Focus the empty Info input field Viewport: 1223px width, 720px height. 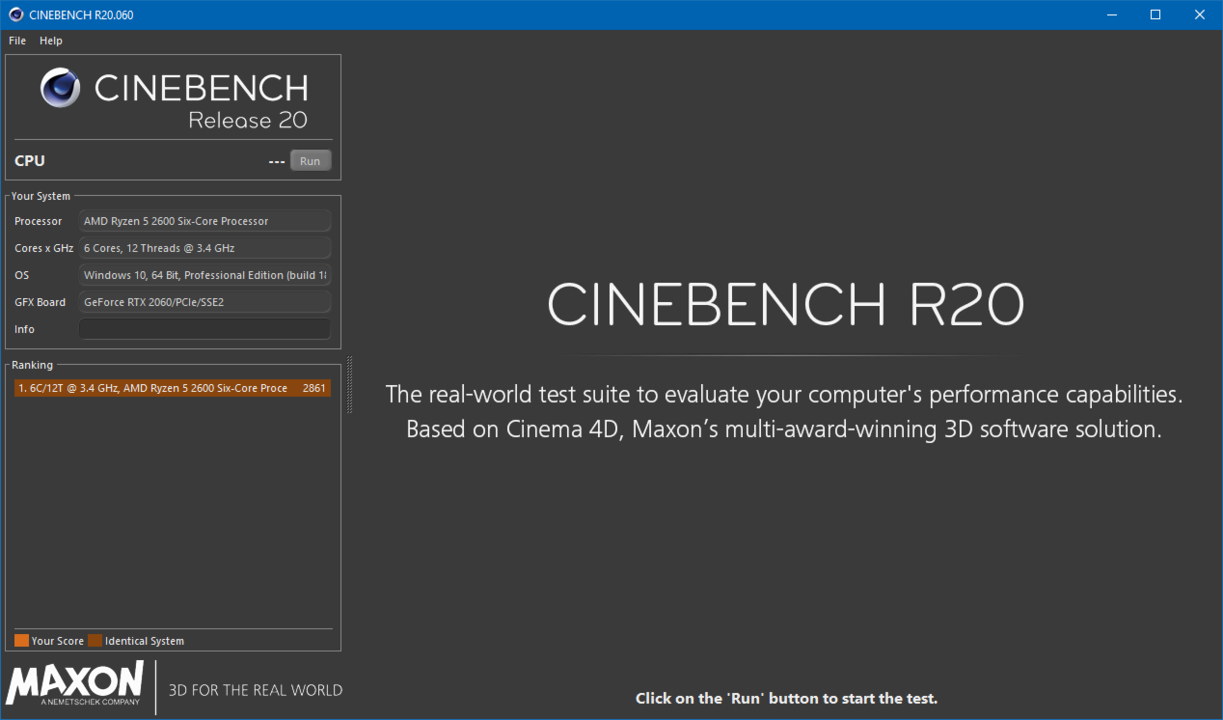tap(204, 329)
